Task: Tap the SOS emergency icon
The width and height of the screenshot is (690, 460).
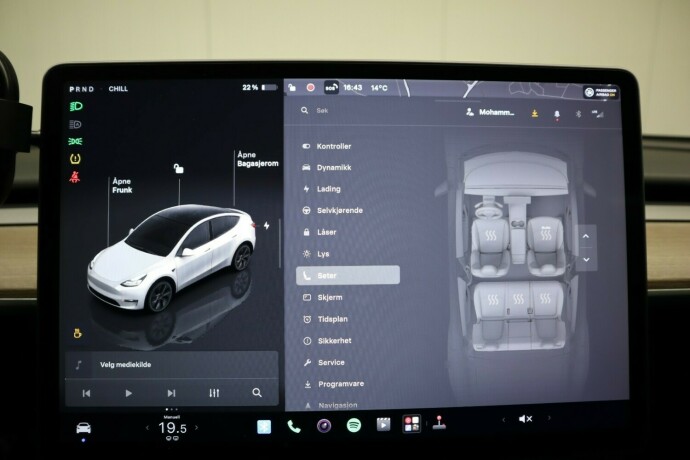Action: click(x=331, y=87)
